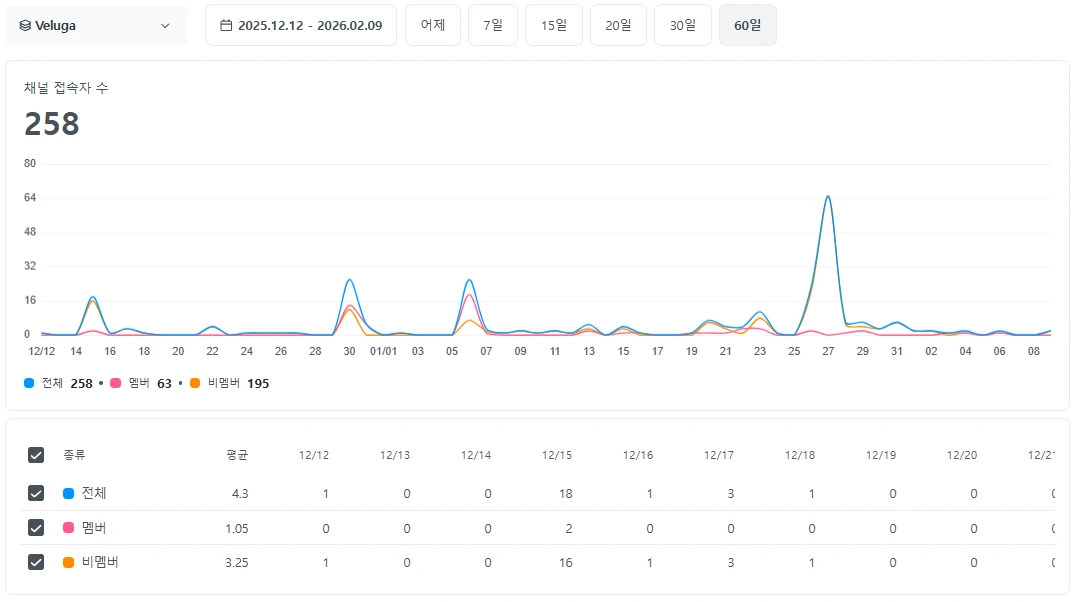The height and width of the screenshot is (602, 1079).
Task: Click the 평균 column header
Action: tap(237, 455)
